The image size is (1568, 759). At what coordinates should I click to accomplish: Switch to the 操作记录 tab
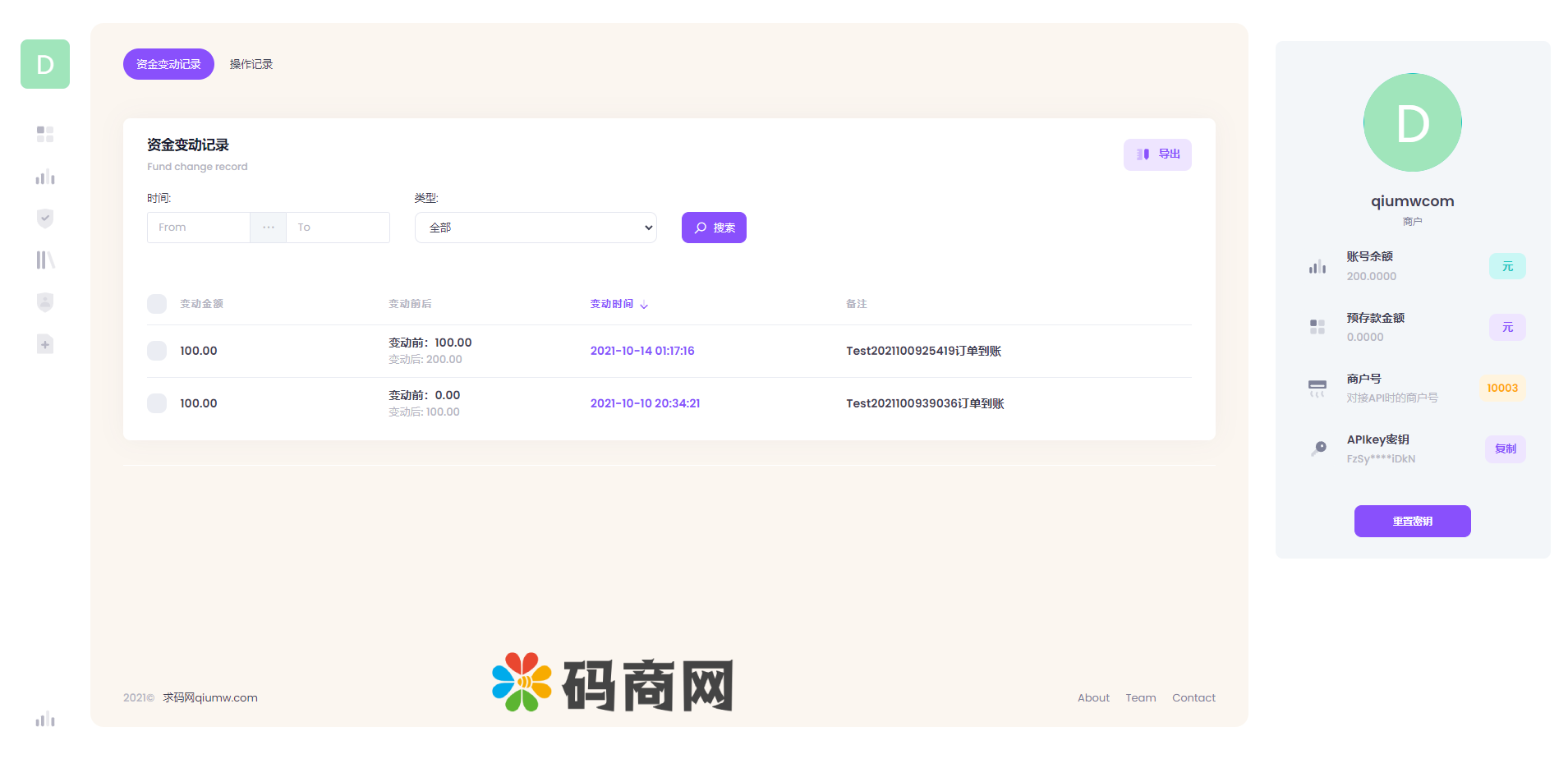tap(251, 64)
